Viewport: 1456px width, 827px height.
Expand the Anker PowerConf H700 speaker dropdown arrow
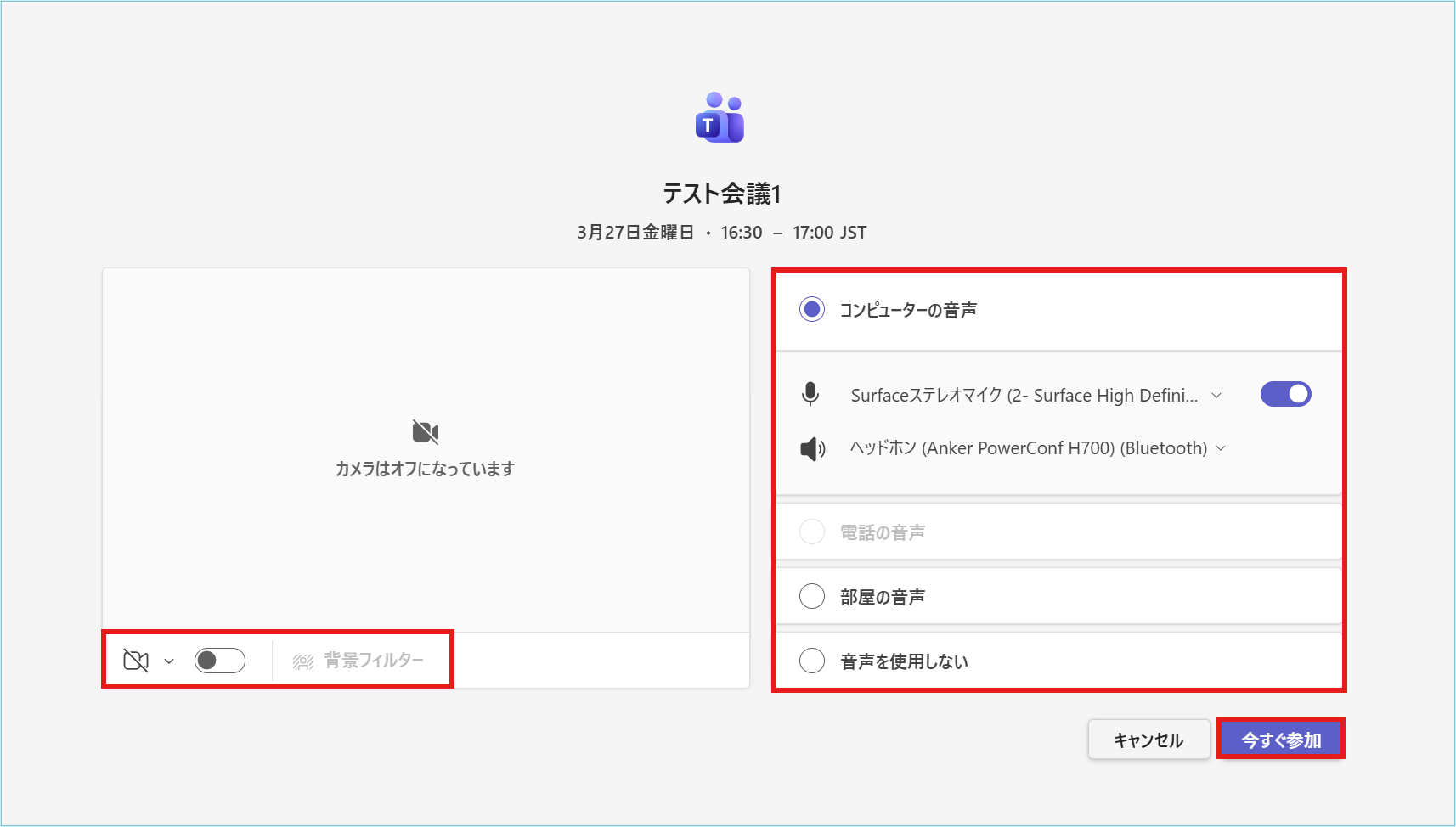(x=1222, y=448)
